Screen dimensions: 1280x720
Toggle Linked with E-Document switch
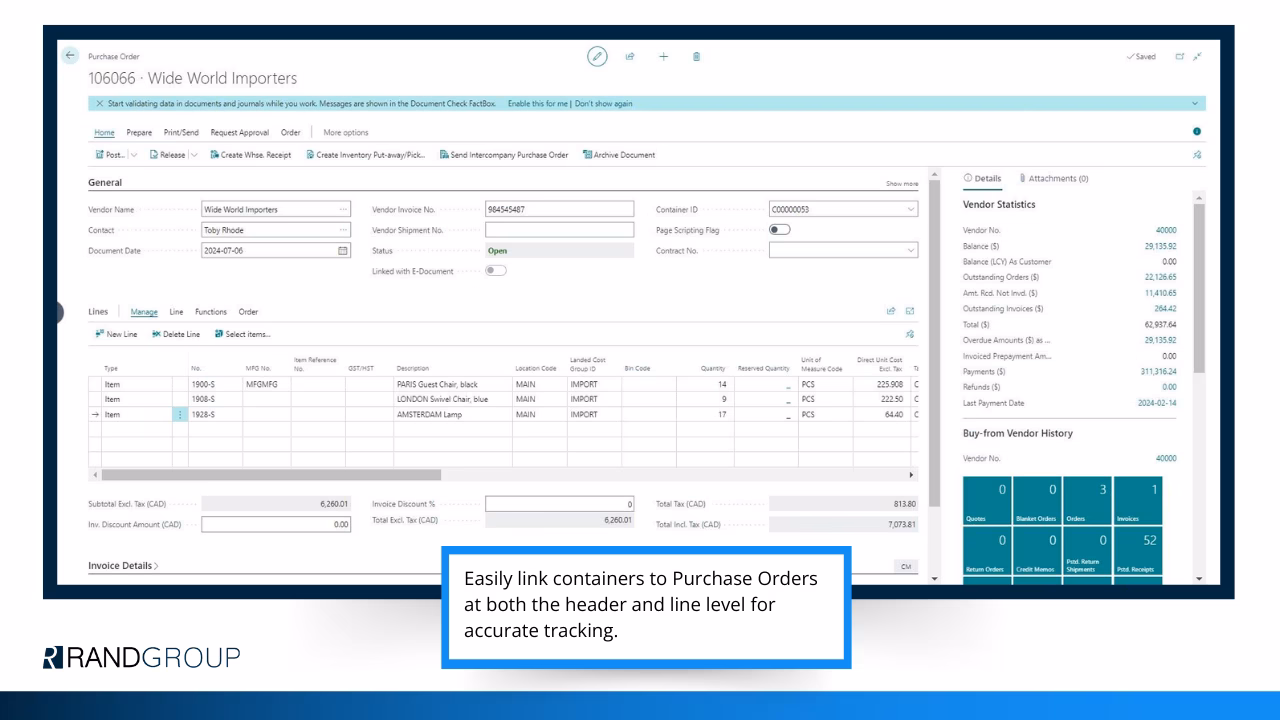(x=495, y=271)
